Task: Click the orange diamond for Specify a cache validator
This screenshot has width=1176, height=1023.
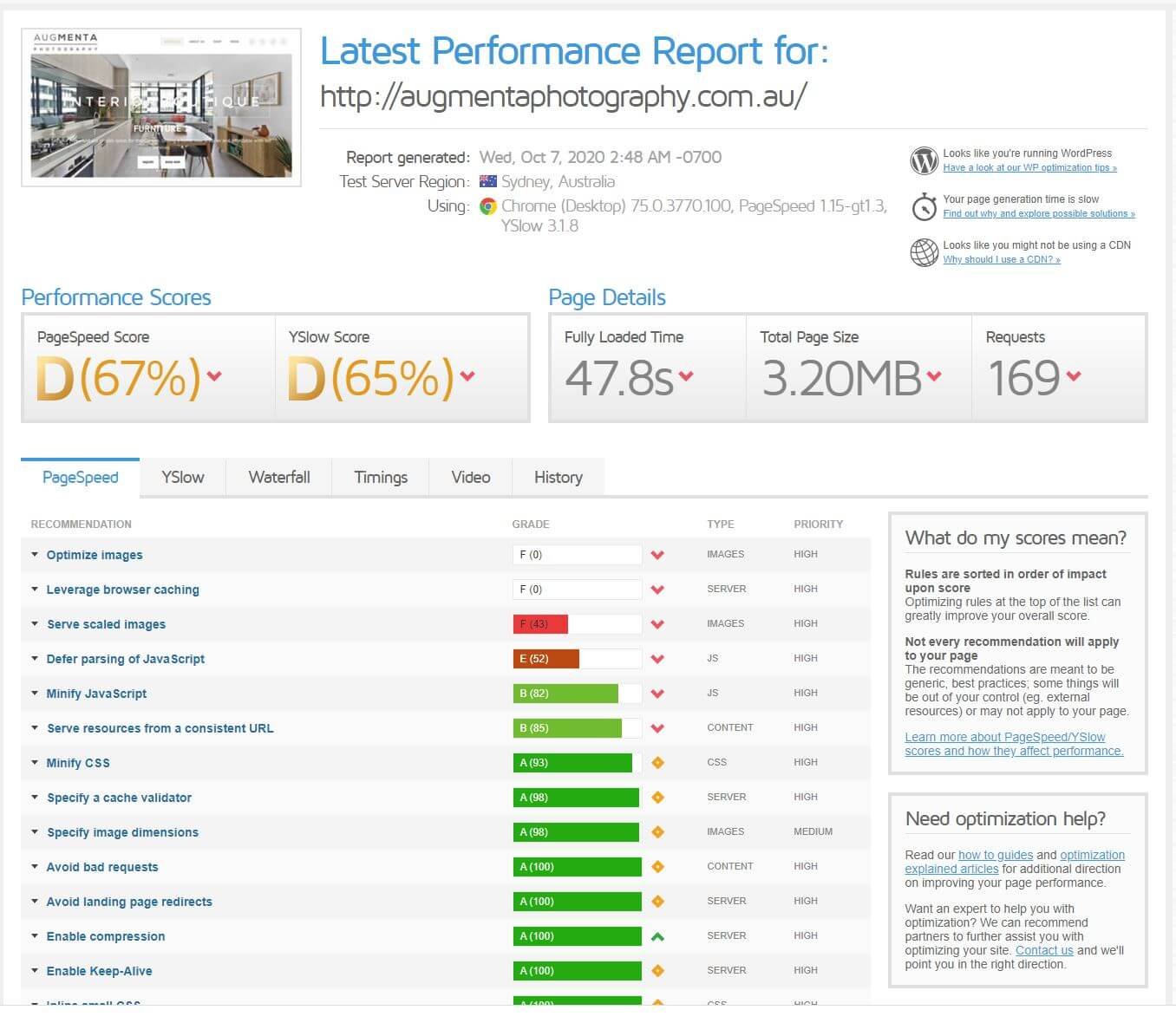Action: pyautogui.click(x=657, y=798)
